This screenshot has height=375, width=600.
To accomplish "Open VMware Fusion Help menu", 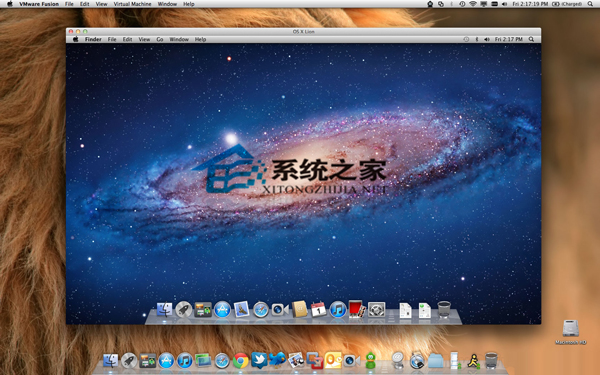I will coord(189,4).
